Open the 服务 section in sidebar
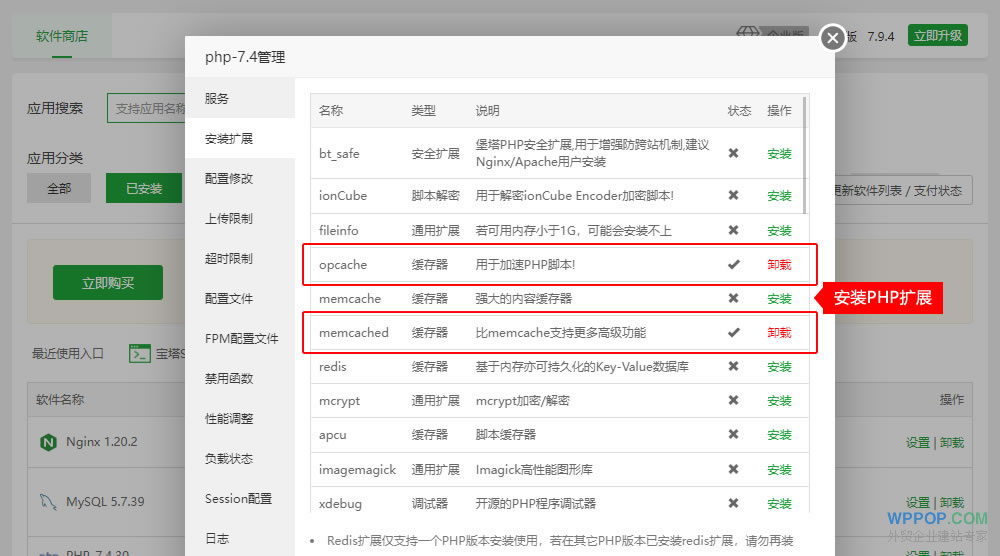This screenshot has height=556, width=1000. pos(217,98)
